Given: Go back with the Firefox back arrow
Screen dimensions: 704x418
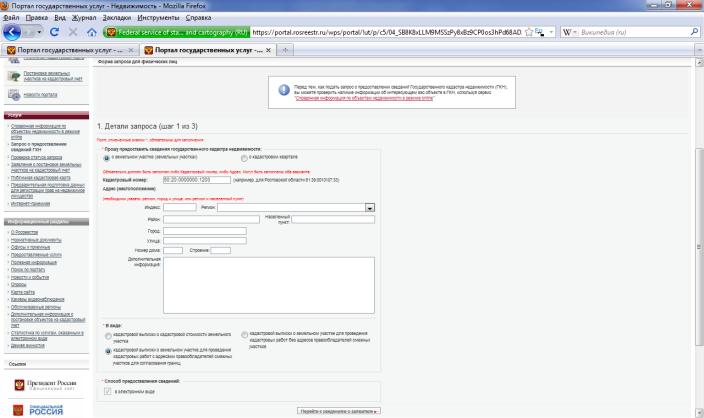Looking at the screenshot, I should (12, 32).
